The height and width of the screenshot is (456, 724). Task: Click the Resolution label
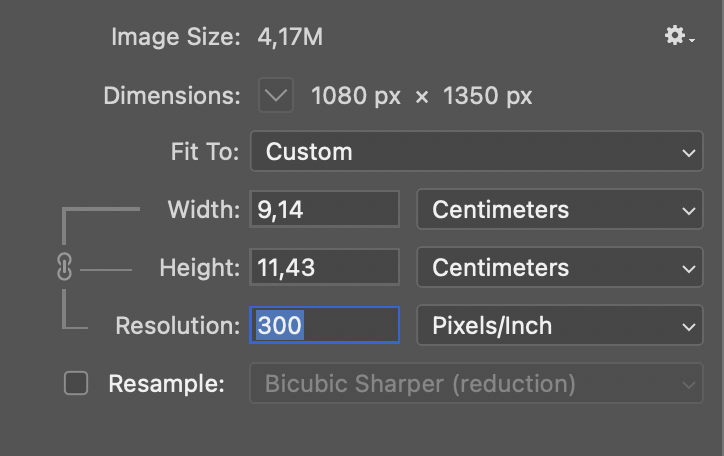tap(178, 326)
